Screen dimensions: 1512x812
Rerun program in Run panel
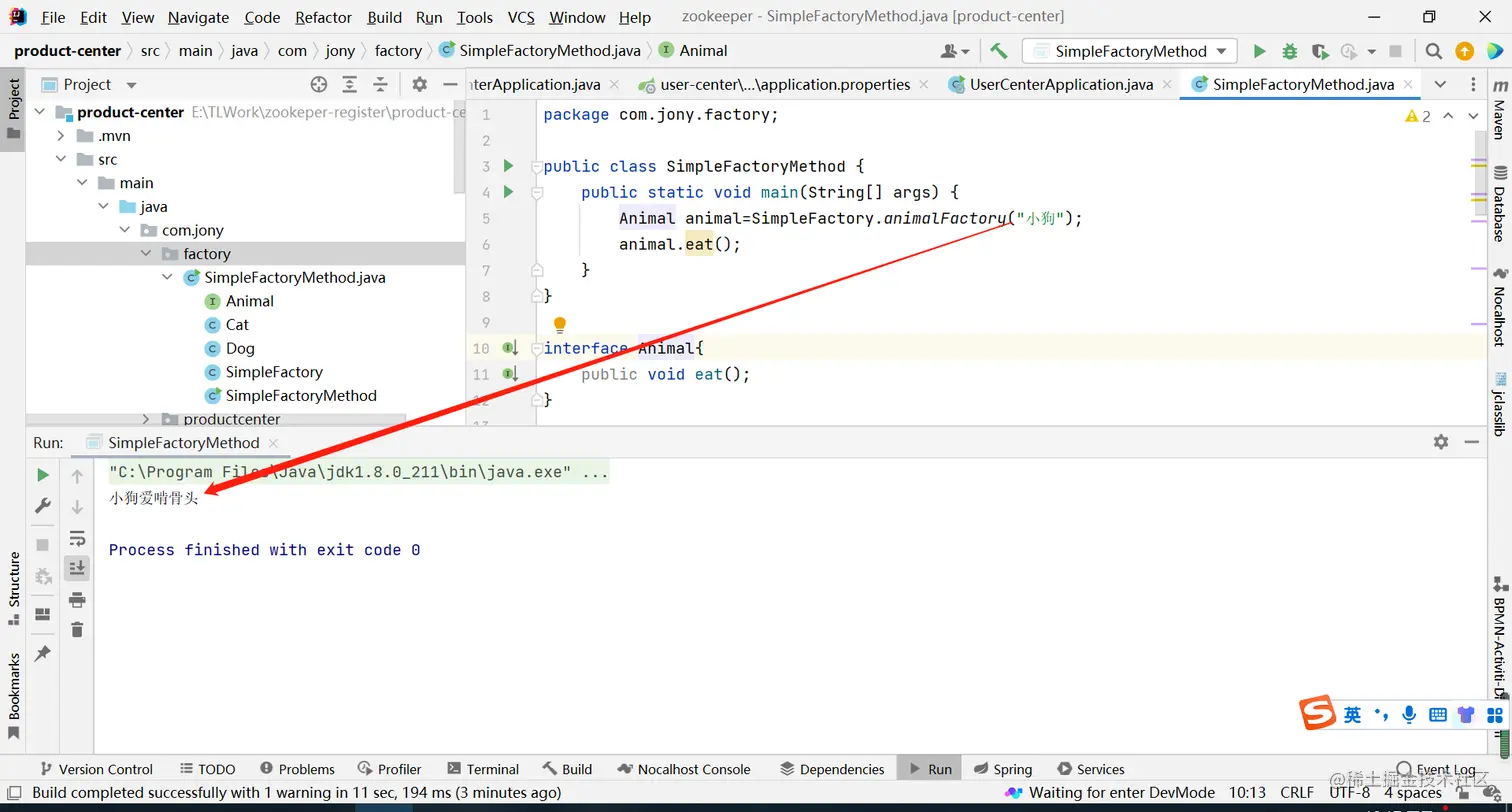pyautogui.click(x=43, y=475)
